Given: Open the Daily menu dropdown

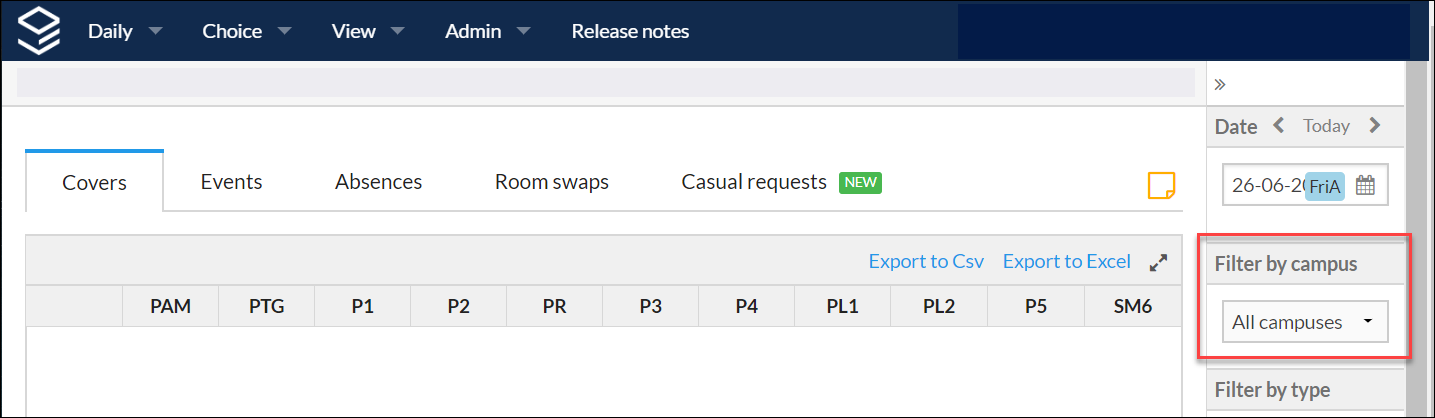Looking at the screenshot, I should (124, 31).
